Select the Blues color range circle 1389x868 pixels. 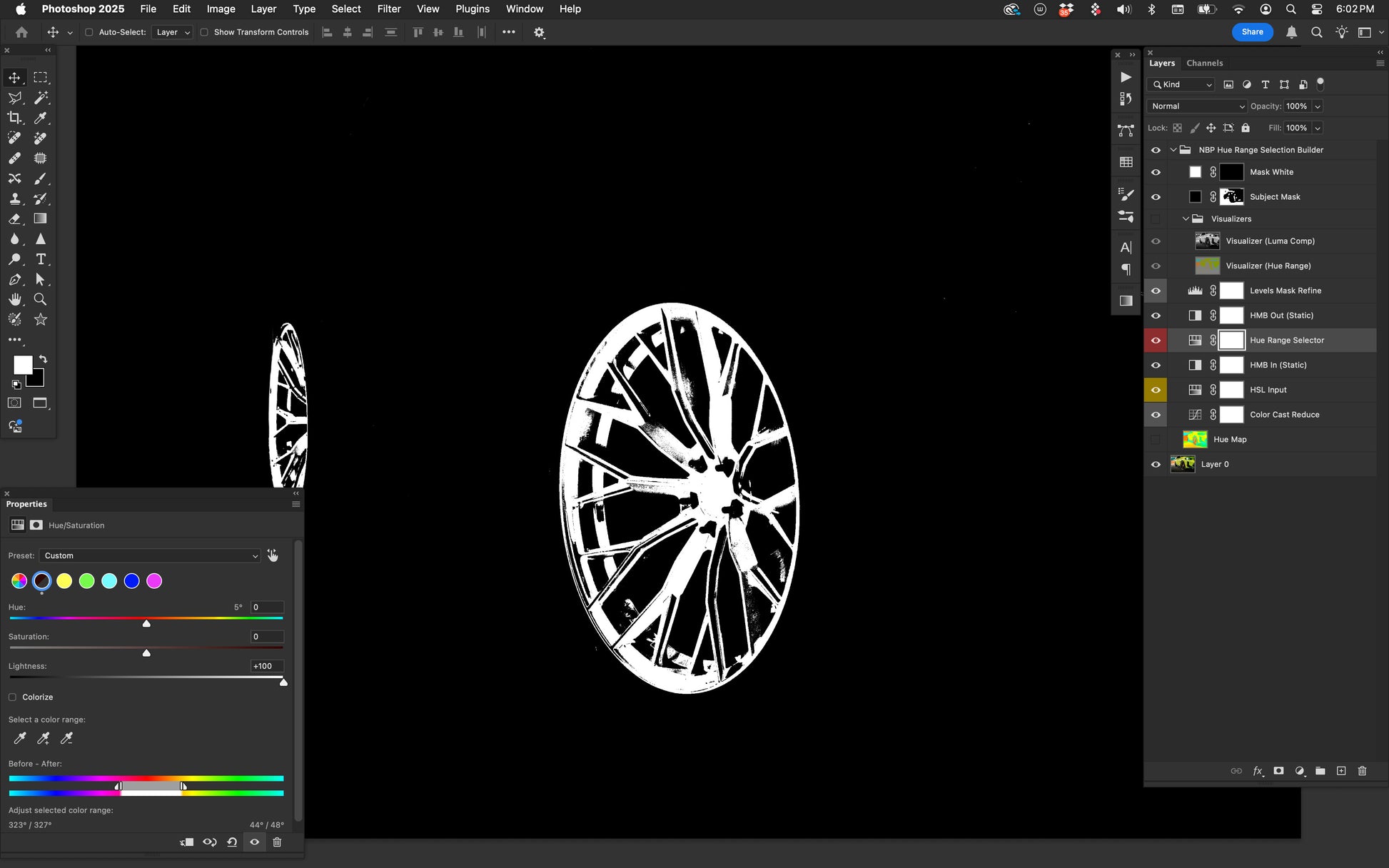(x=131, y=581)
